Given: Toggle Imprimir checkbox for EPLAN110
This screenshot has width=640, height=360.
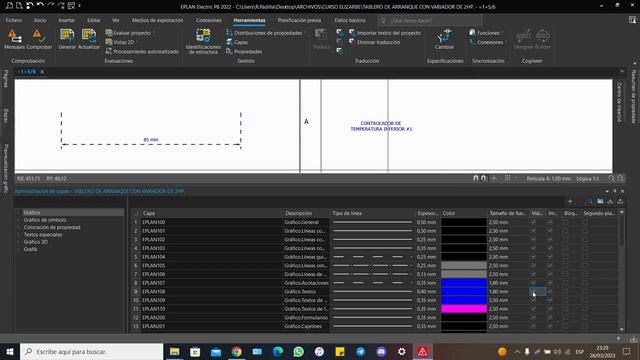Looking at the screenshot, I should (550, 309).
